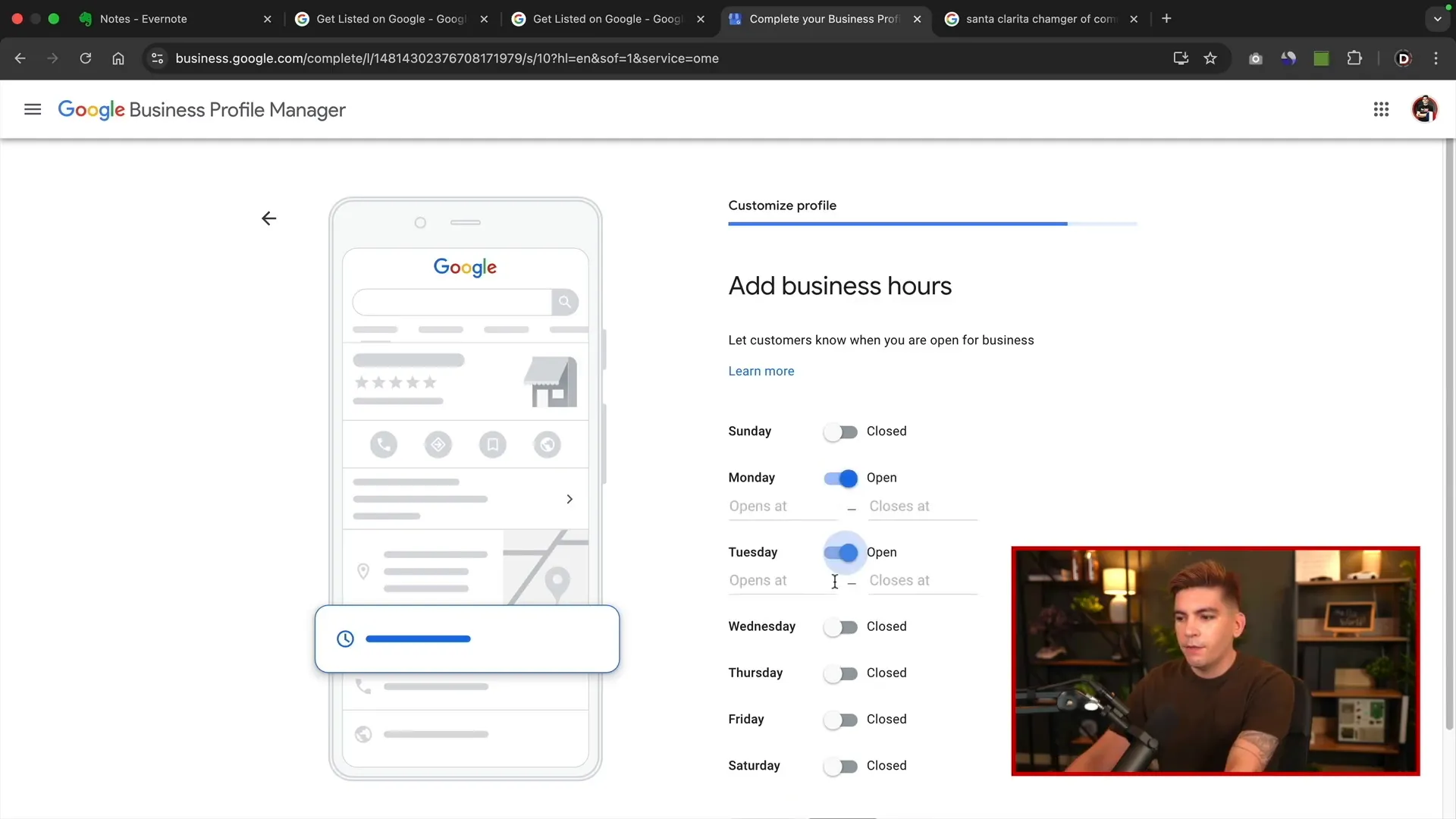1456x819 pixels.
Task: Enable Saturday business hours toggle
Action: (x=840, y=766)
